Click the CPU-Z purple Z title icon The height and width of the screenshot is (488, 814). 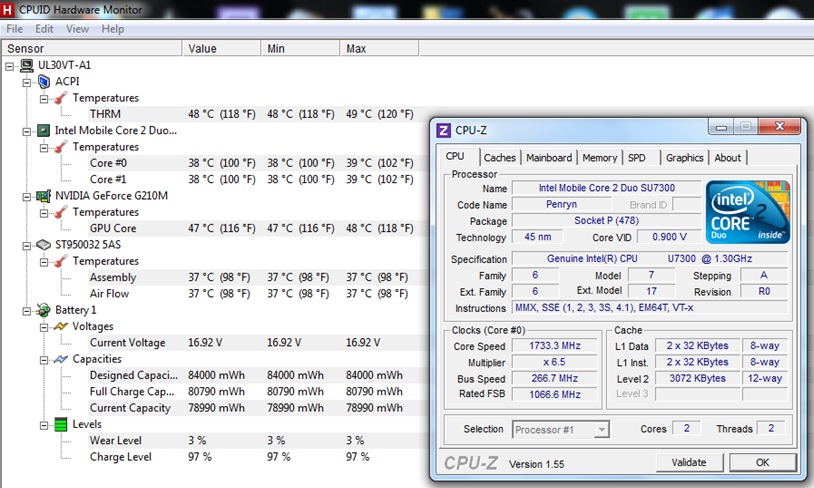[x=443, y=130]
